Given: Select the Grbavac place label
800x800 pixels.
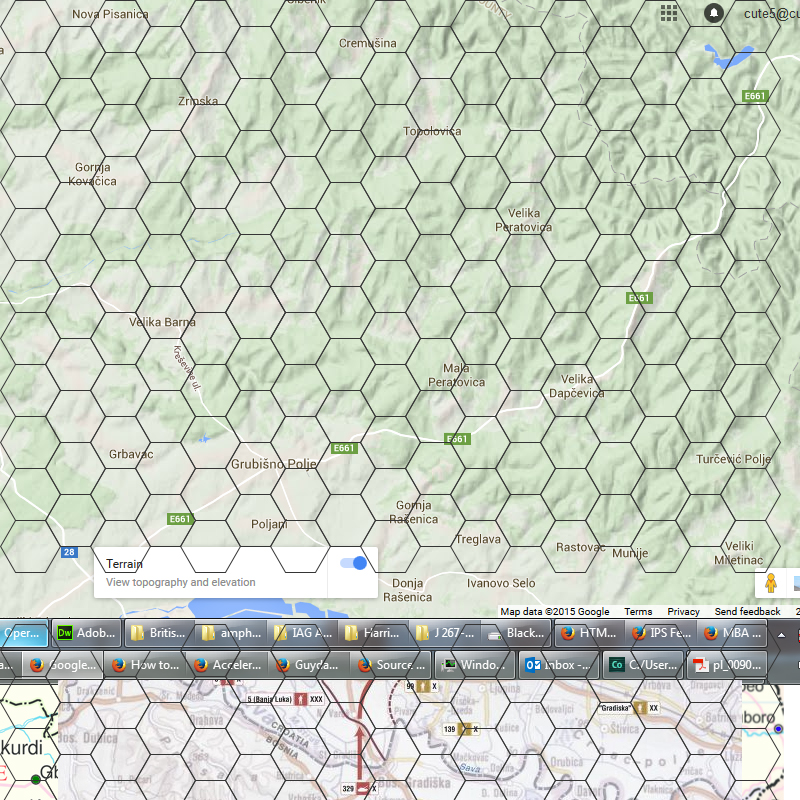Looking at the screenshot, I should (x=131, y=454).
